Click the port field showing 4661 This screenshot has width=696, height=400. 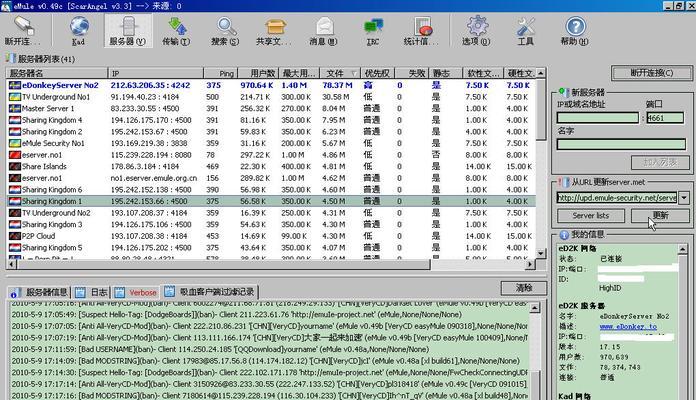click(x=664, y=118)
